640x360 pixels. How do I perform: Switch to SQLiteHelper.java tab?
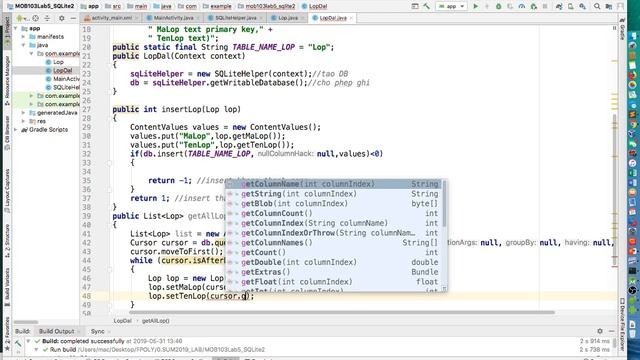[236, 18]
